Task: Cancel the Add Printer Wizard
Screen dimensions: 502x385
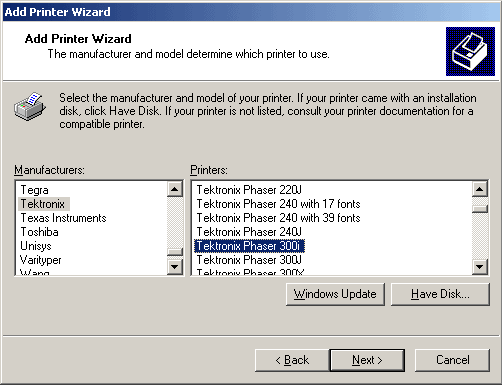Action: (453, 360)
